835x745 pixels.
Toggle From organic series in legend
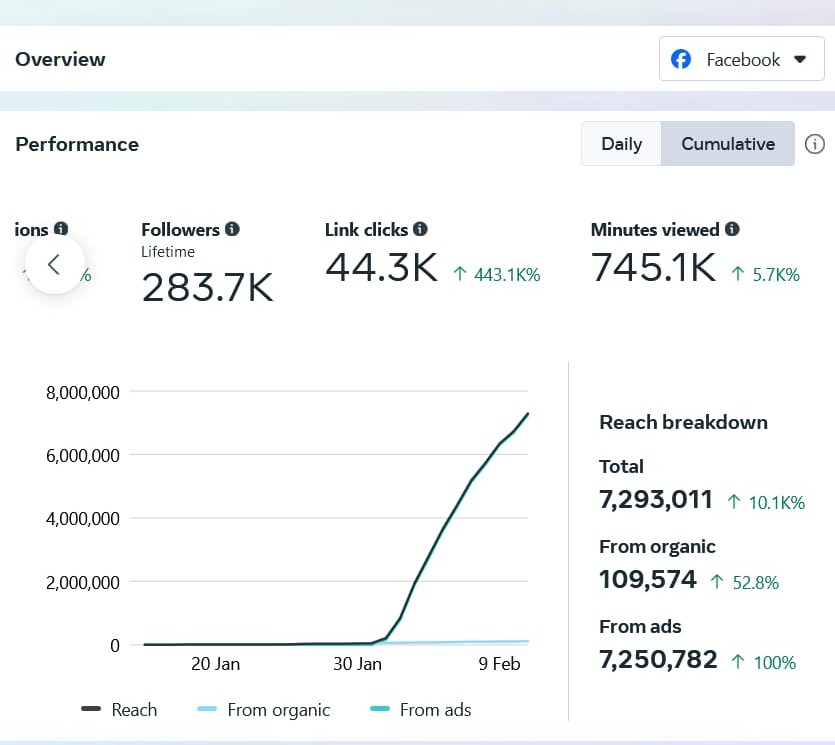[264, 710]
